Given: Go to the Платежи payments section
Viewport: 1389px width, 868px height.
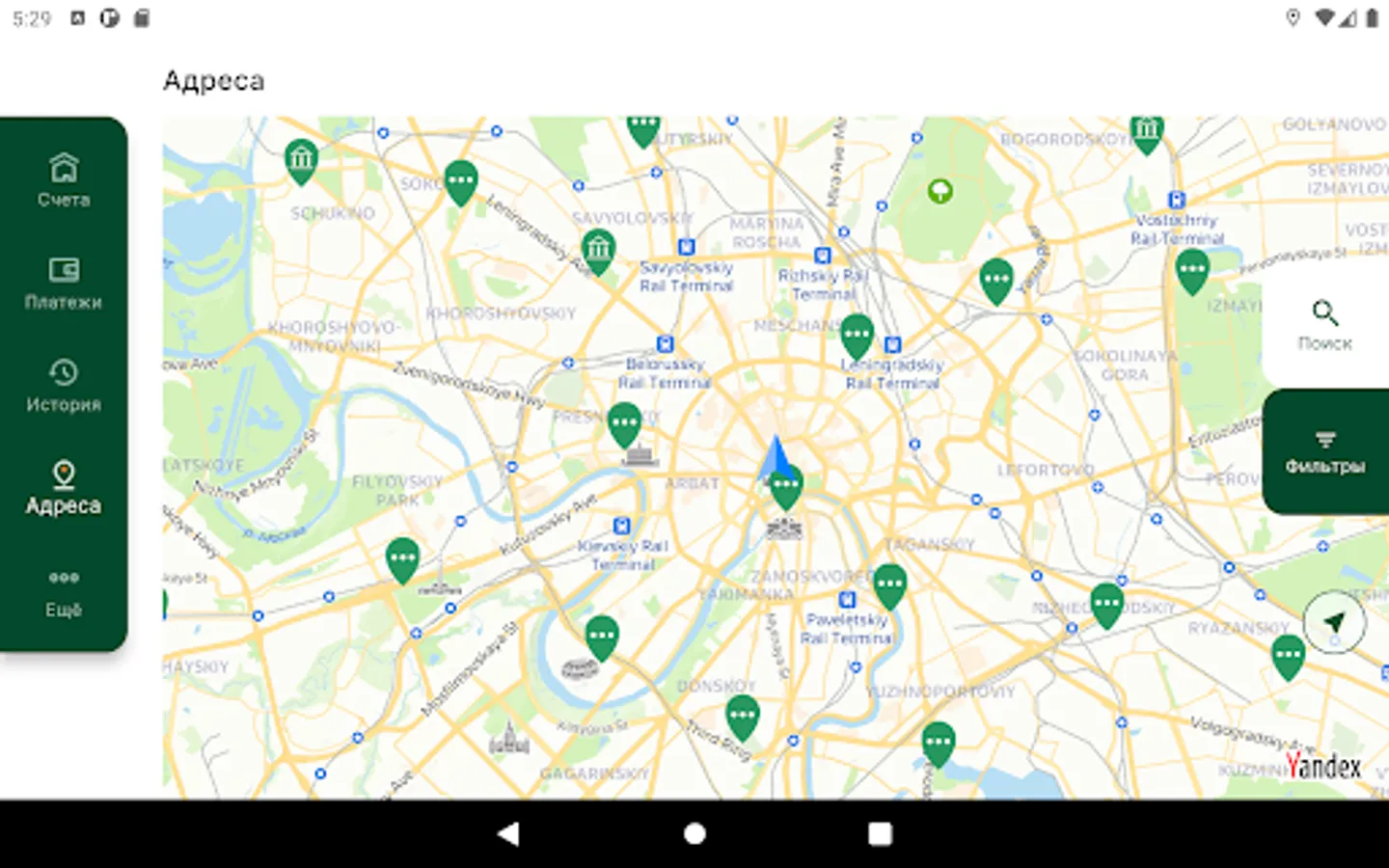Looking at the screenshot, I should coord(64,283).
